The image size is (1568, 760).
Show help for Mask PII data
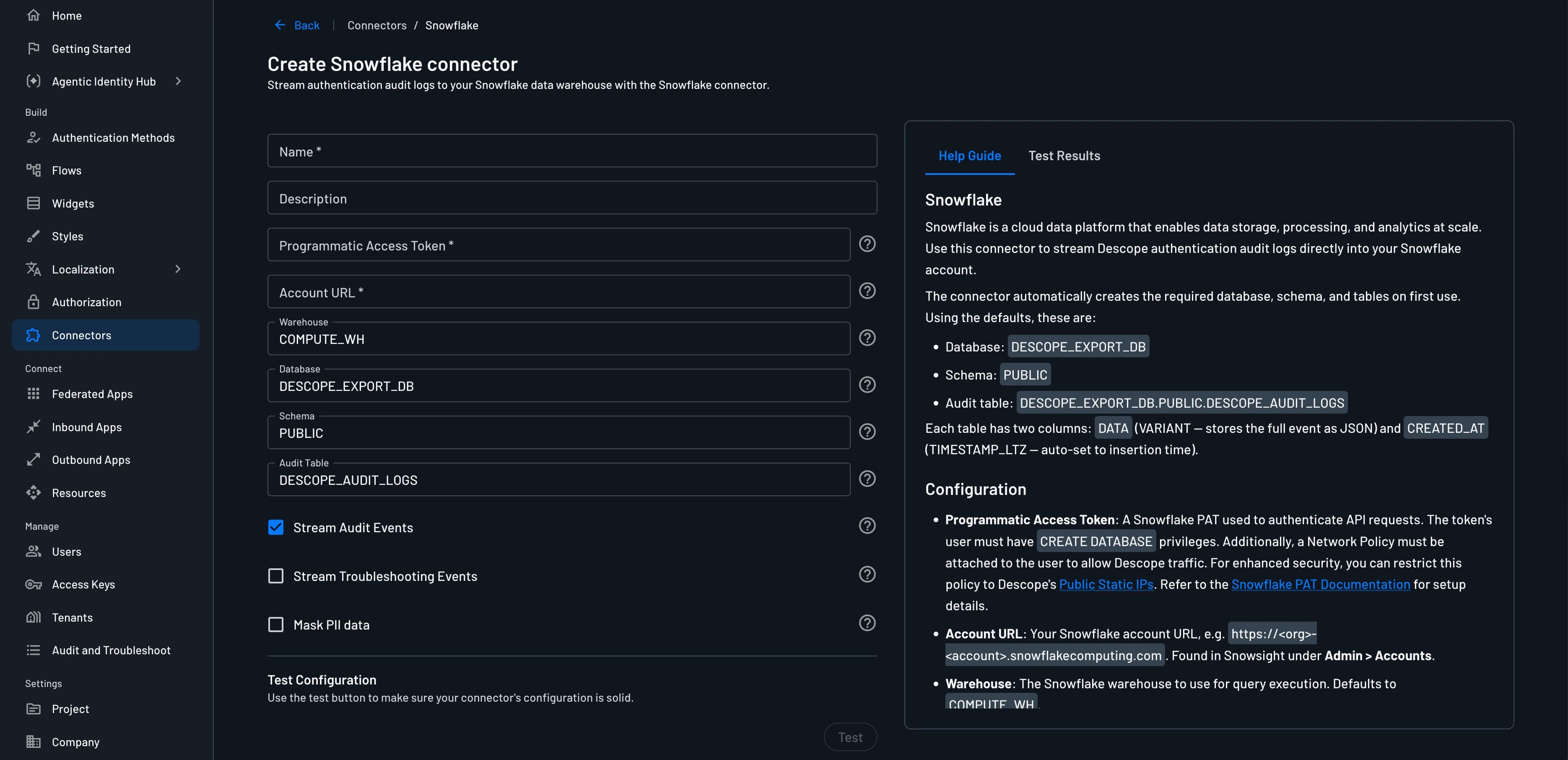click(867, 623)
